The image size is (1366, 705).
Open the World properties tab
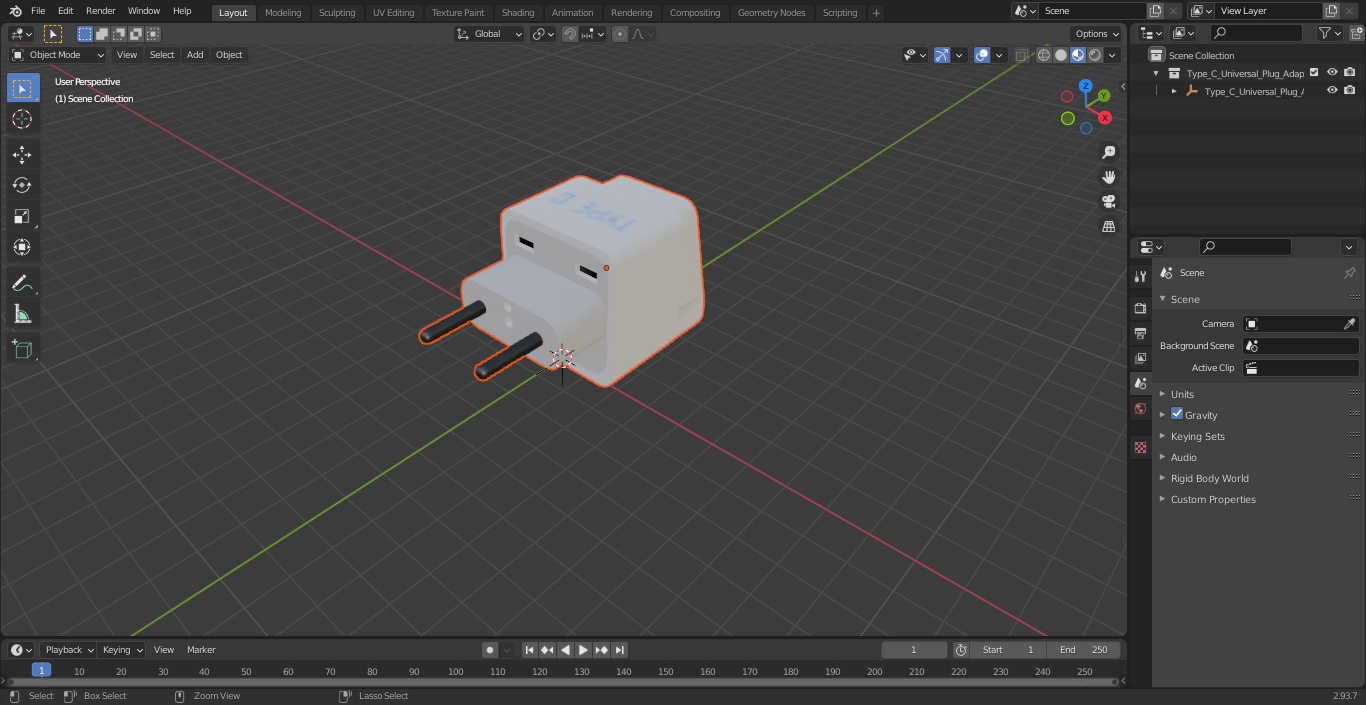click(1140, 408)
